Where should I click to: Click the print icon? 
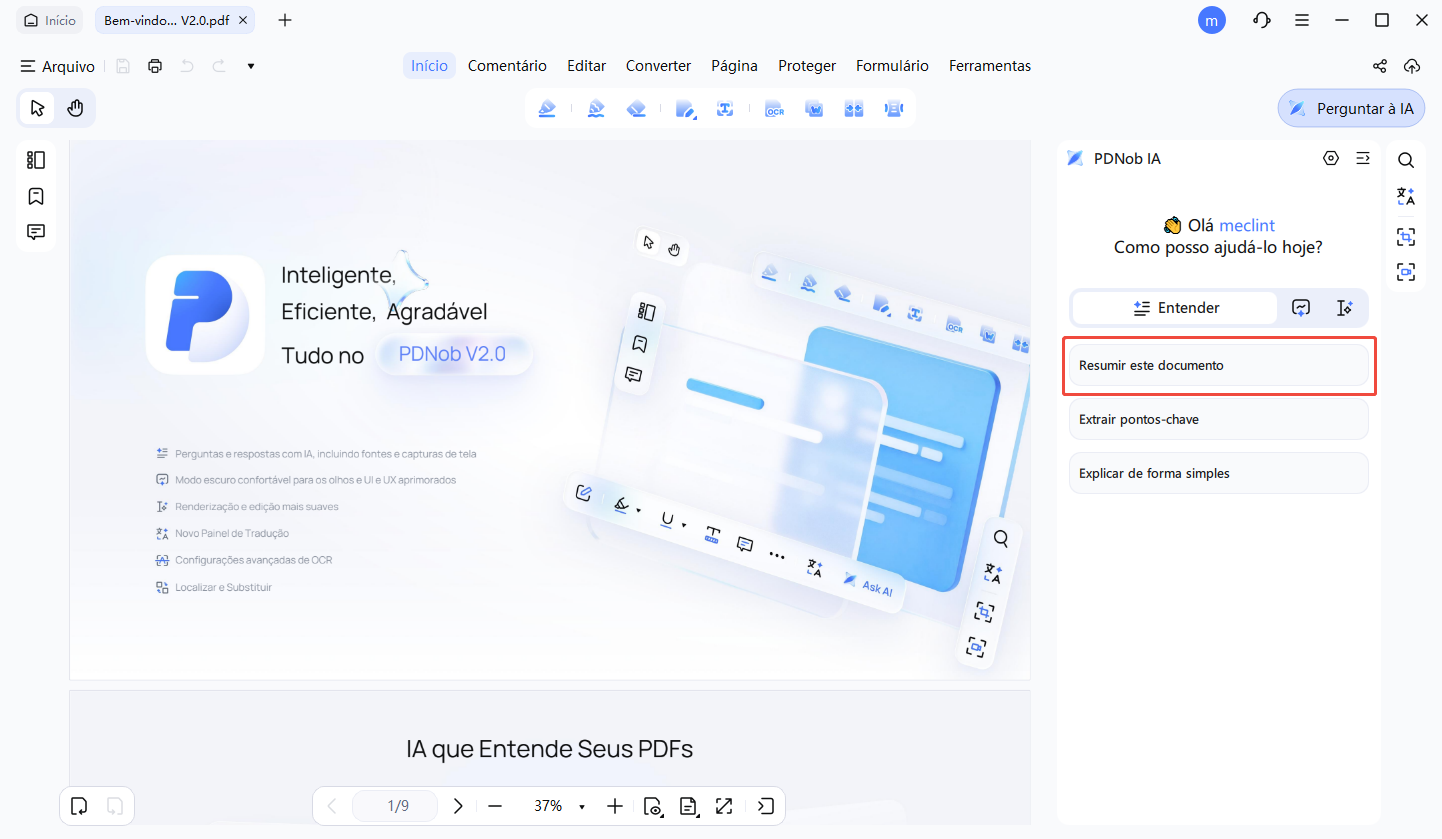click(155, 66)
